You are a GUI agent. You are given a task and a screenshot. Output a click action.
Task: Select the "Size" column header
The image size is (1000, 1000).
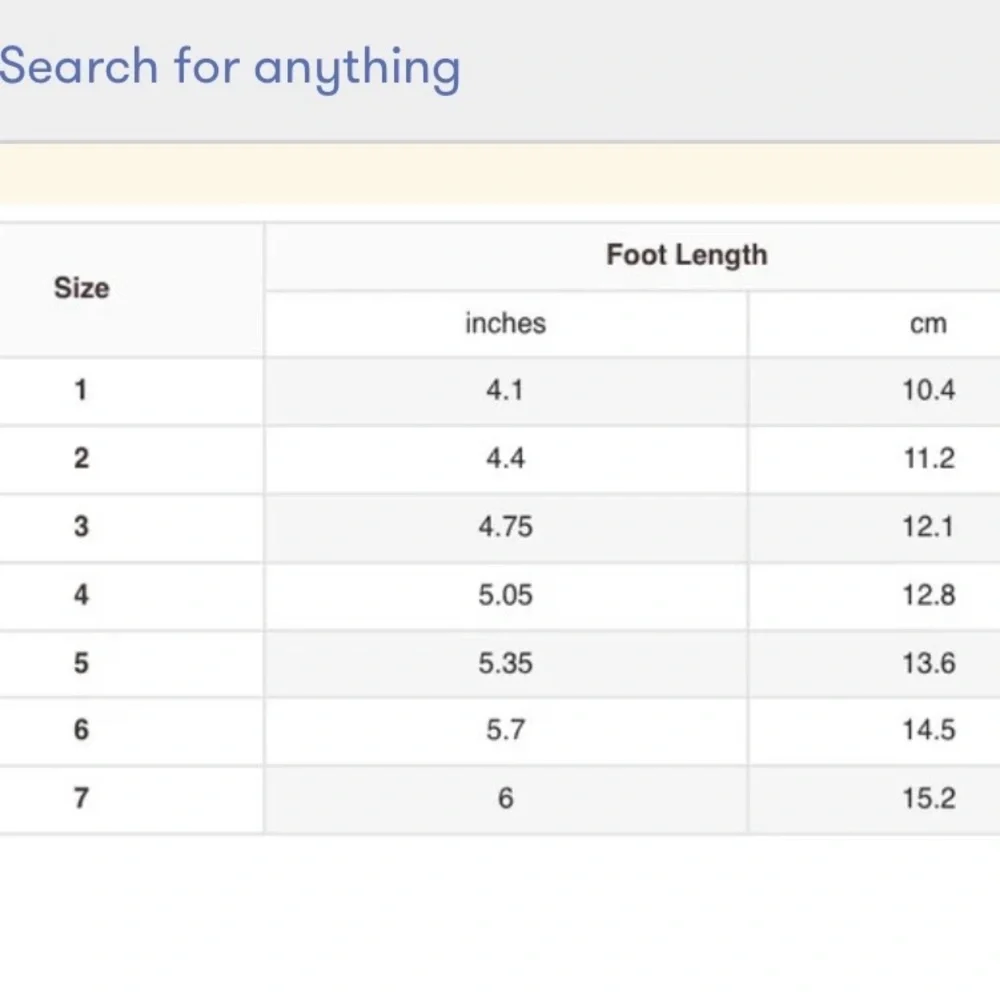click(82, 288)
